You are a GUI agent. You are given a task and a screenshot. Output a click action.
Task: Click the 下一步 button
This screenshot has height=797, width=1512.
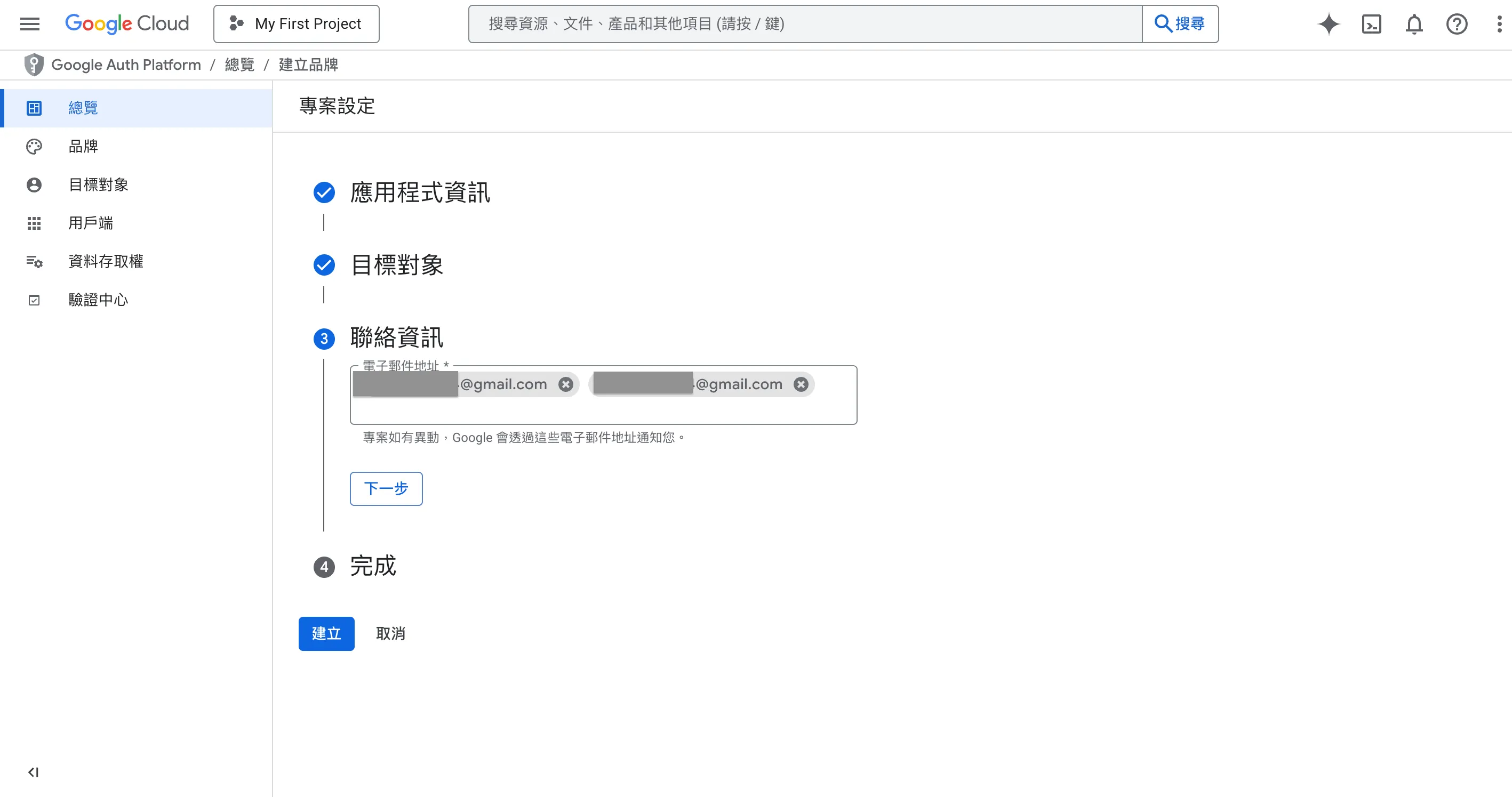[386, 488]
